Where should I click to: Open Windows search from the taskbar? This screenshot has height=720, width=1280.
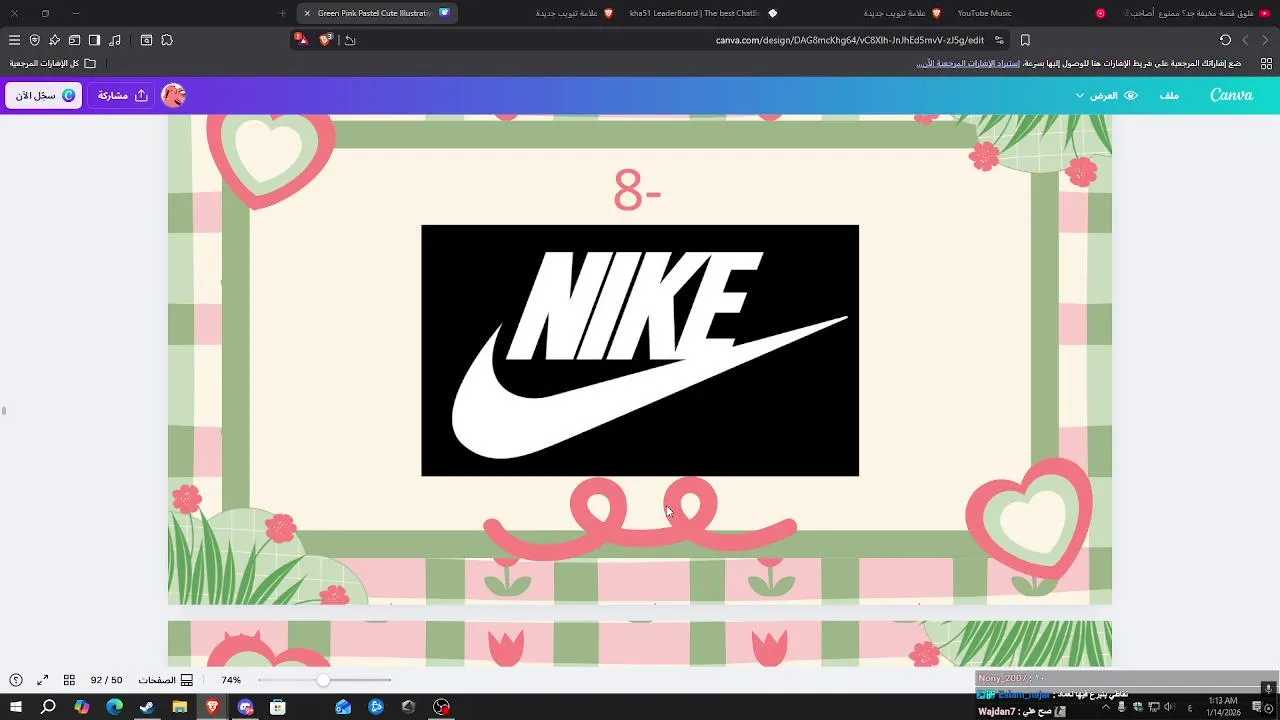[48, 707]
